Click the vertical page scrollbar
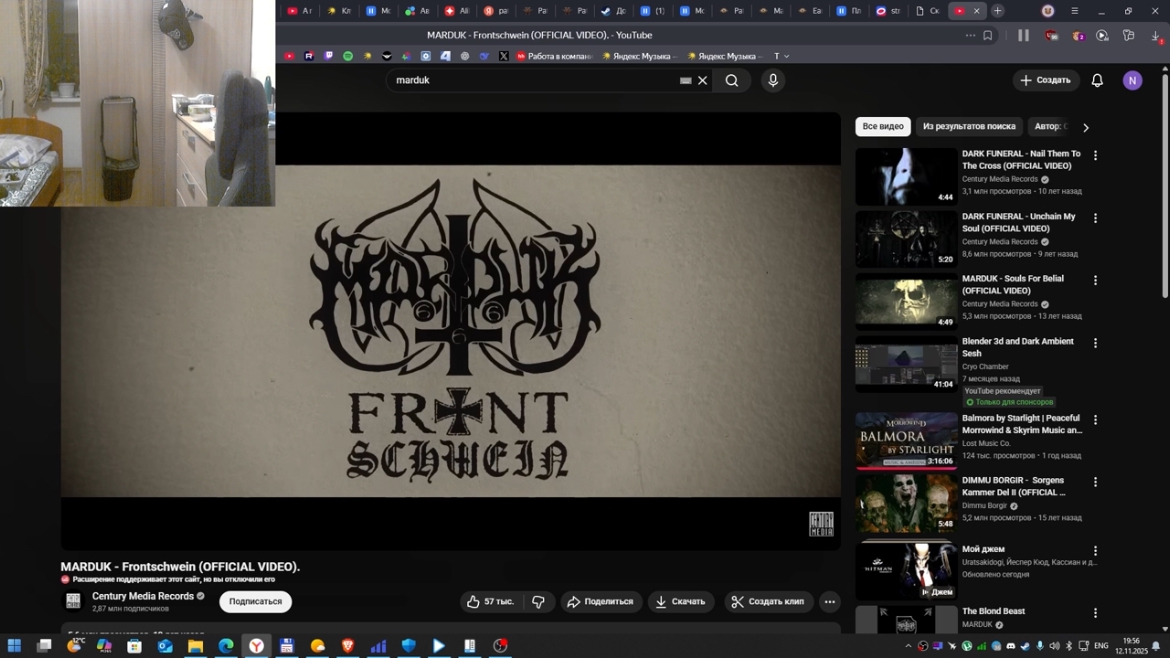The image size is (1170, 658). 1165,187
